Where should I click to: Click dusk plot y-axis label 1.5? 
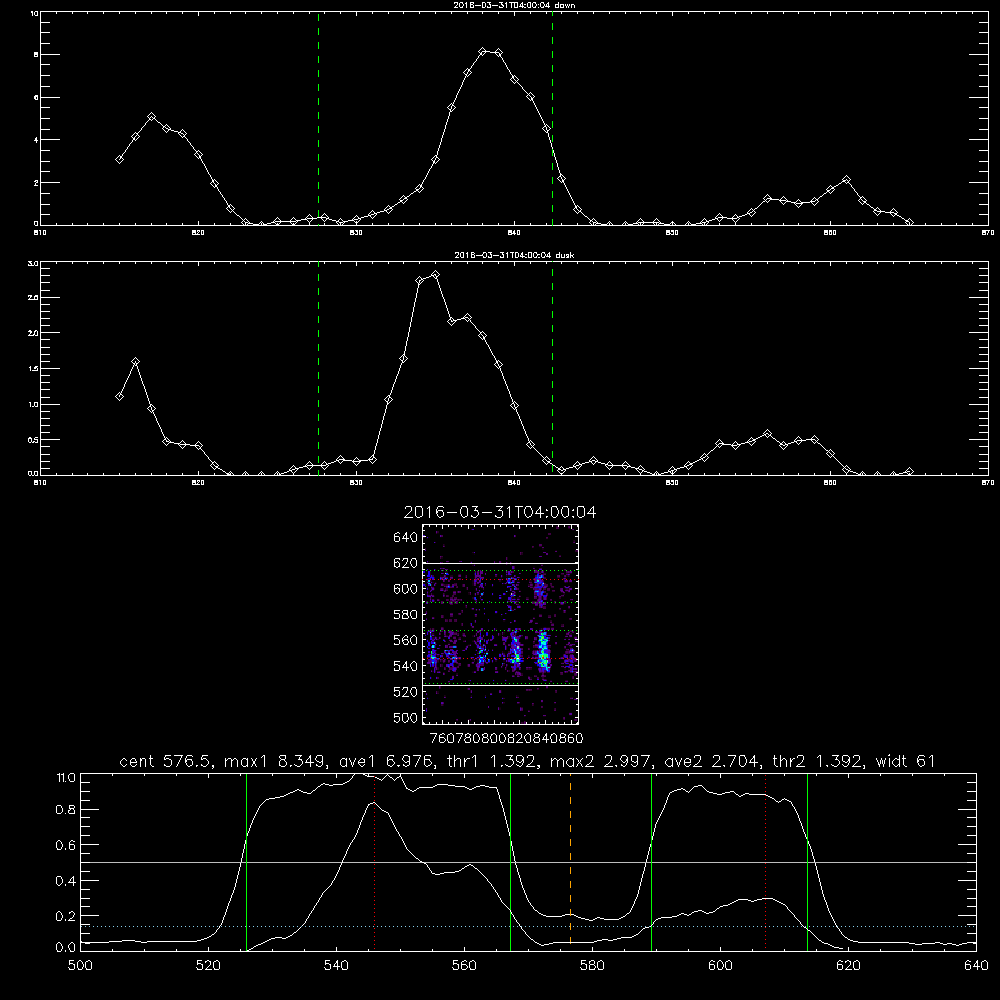pos(33,369)
